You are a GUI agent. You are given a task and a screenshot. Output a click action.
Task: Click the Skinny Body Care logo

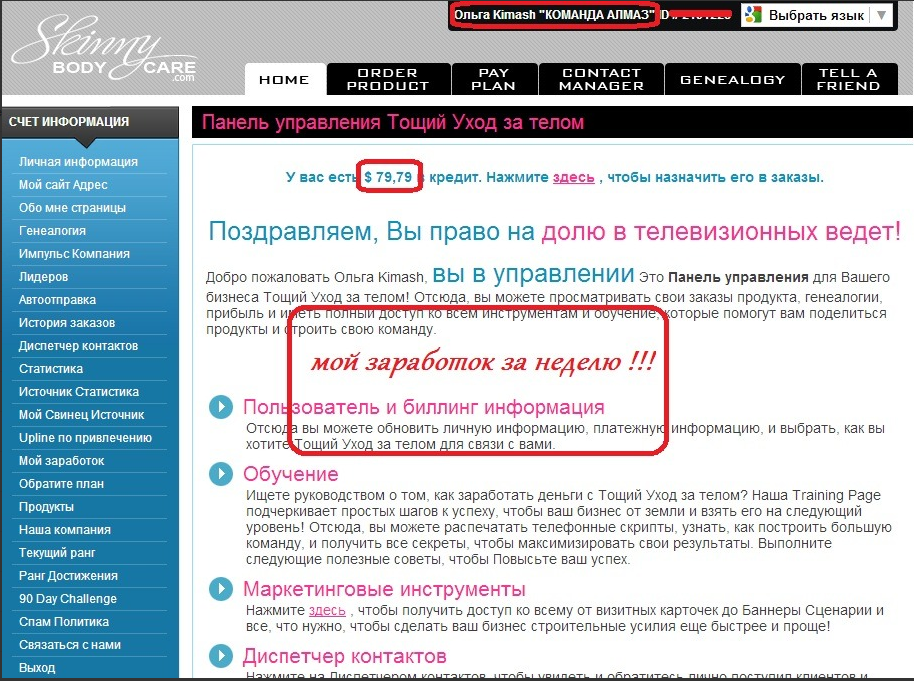tap(104, 49)
